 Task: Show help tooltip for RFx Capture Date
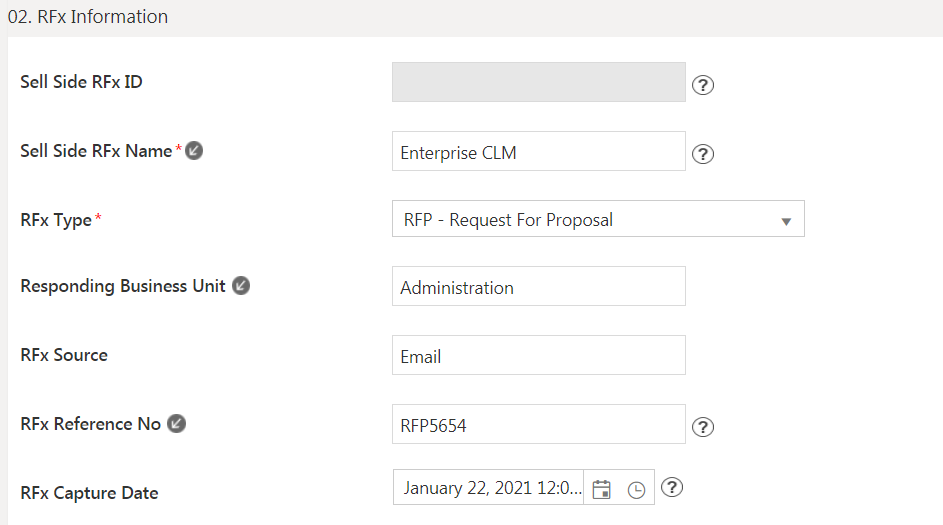pos(673,487)
